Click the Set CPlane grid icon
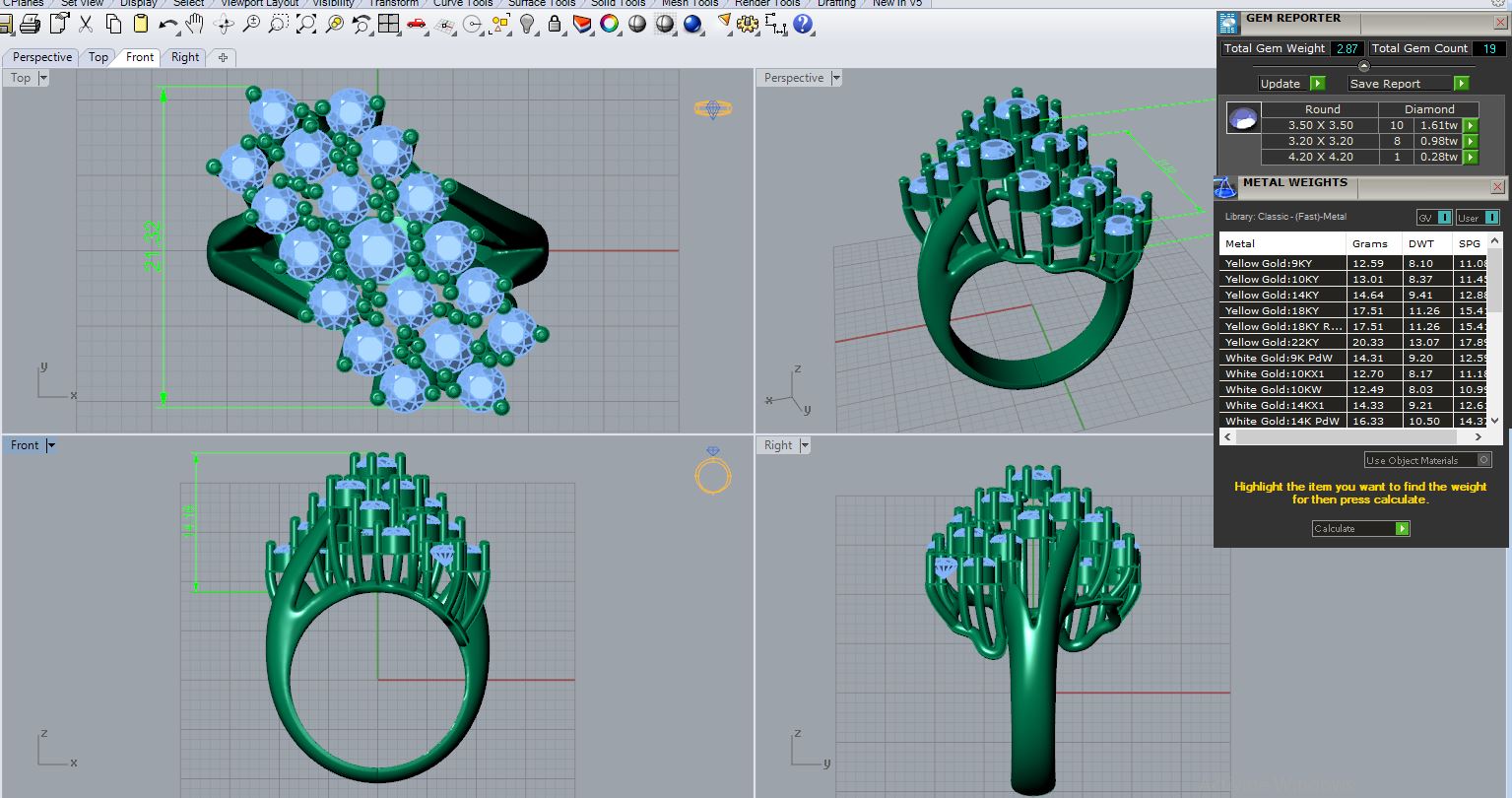 tap(444, 24)
